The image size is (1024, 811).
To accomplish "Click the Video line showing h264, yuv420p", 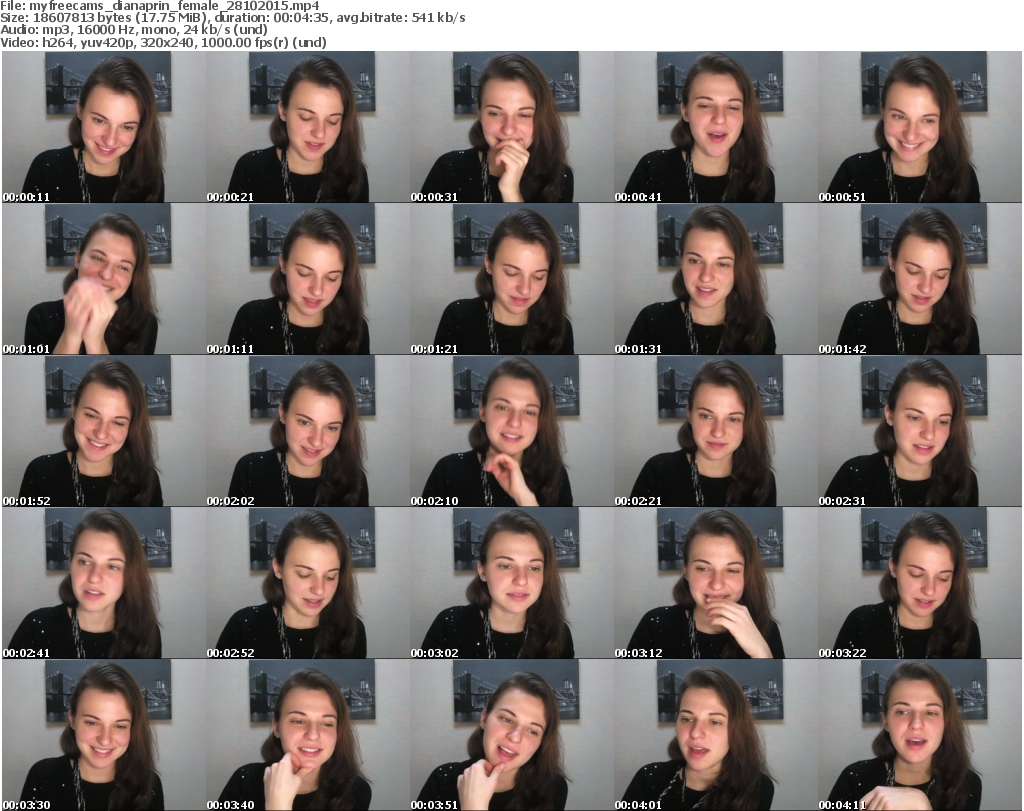I will (x=163, y=42).
